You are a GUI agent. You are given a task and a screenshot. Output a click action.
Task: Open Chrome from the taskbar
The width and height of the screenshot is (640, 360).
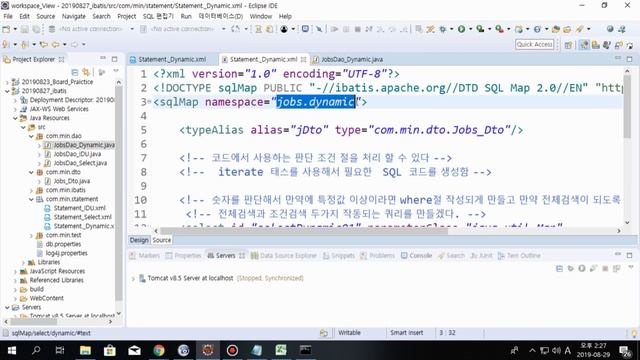[x=159, y=350]
